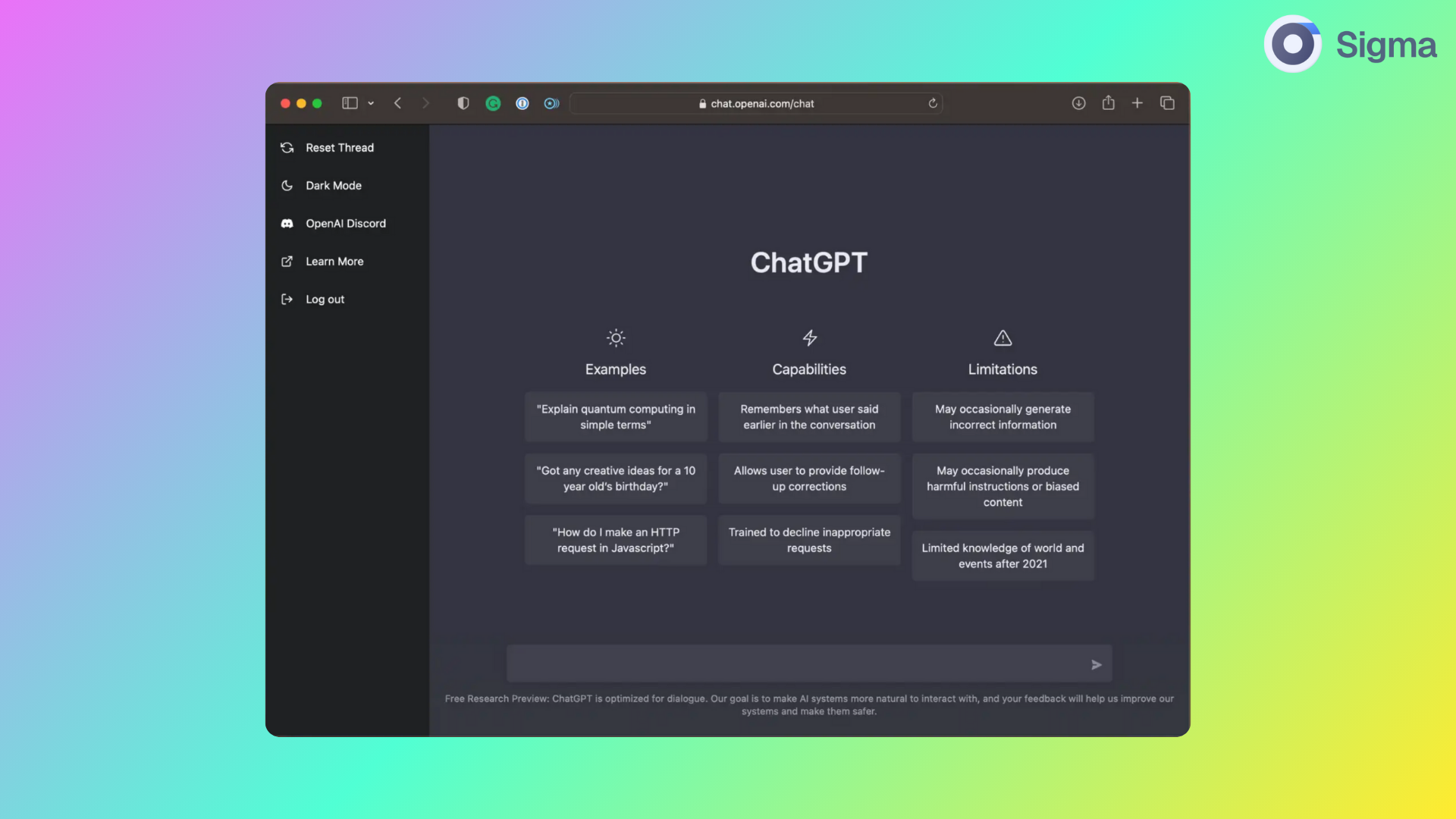The width and height of the screenshot is (1456, 819).
Task: Click the Limitations column heading
Action: point(1003,369)
